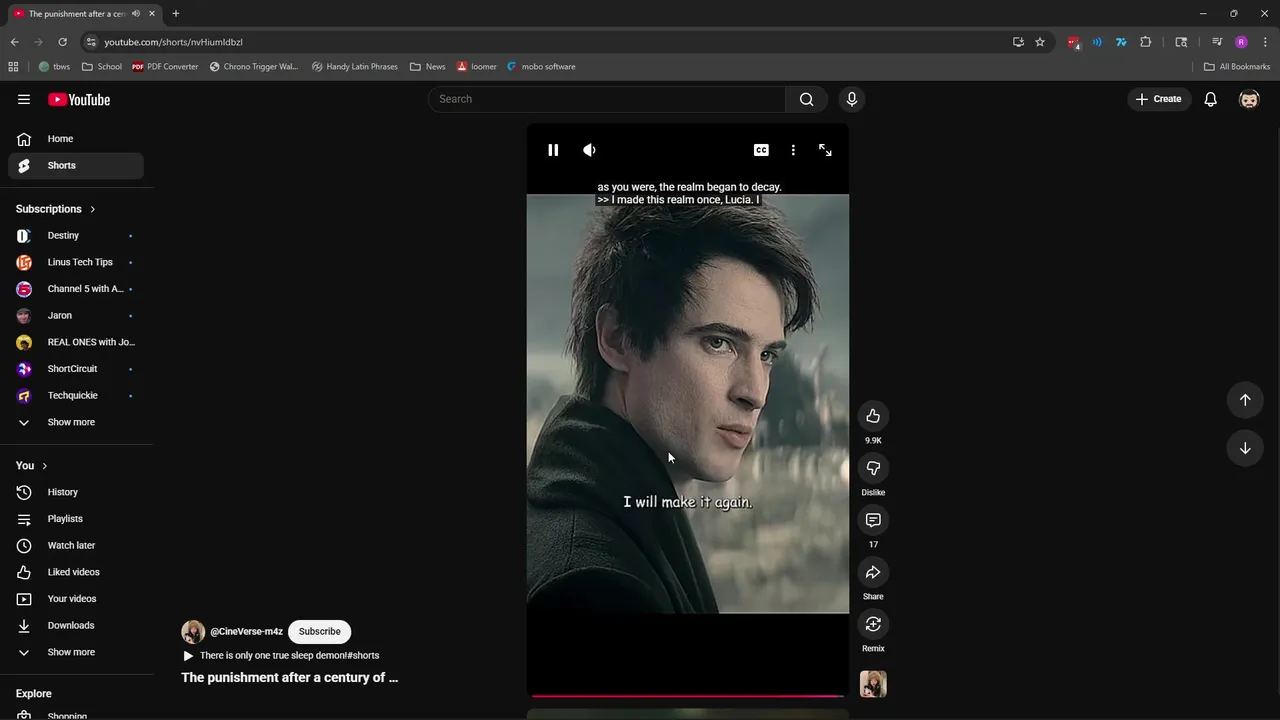
Task: Reload the page with the browser refresh icon
Action: [x=62, y=42]
